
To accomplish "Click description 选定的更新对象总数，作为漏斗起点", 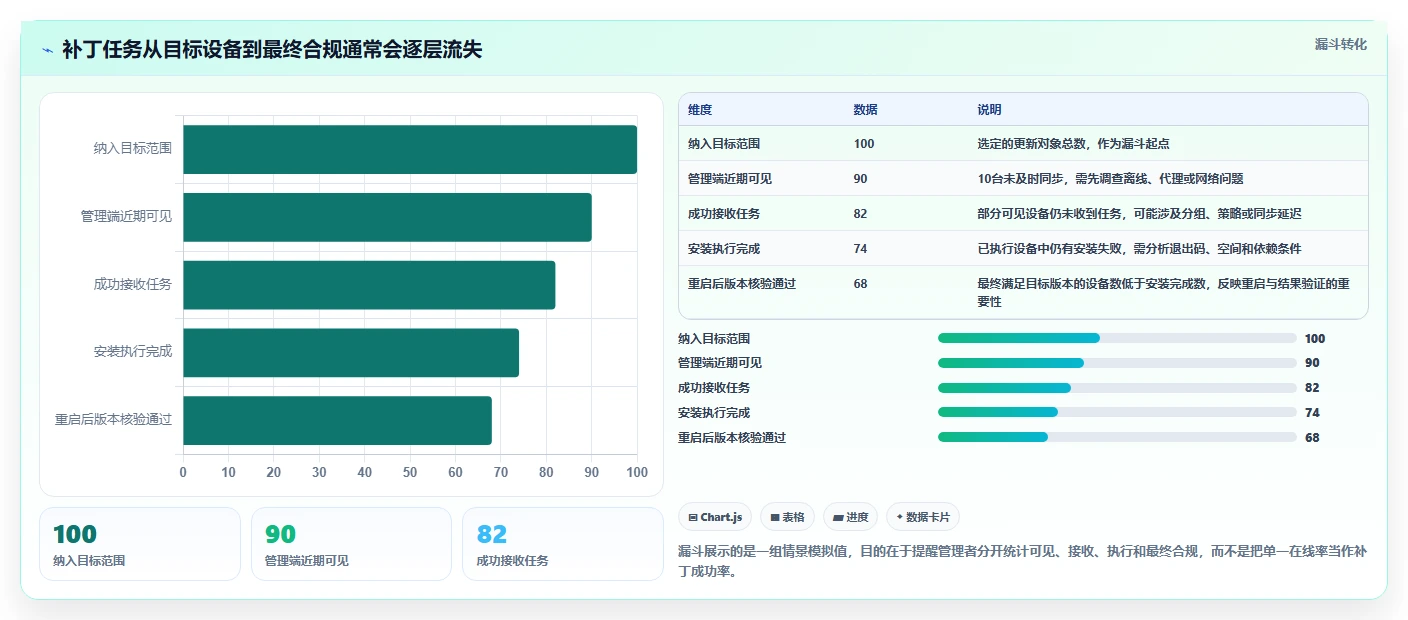I will [1073, 143].
